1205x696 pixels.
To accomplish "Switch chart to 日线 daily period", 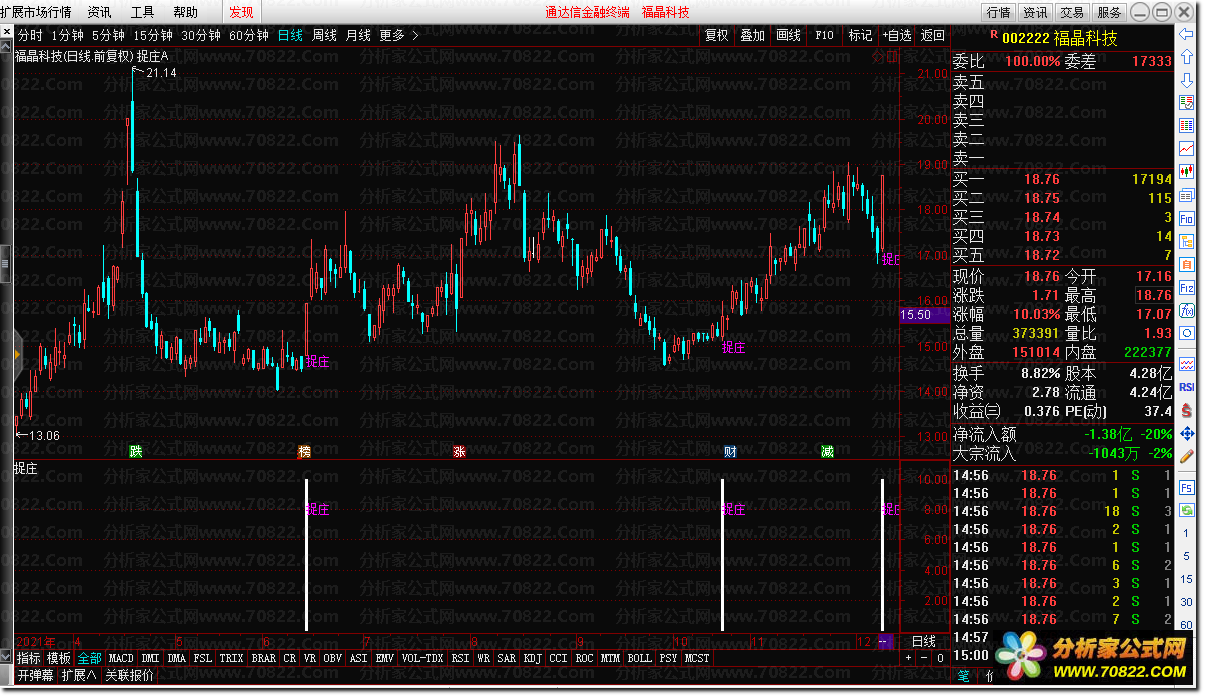I will pos(290,35).
